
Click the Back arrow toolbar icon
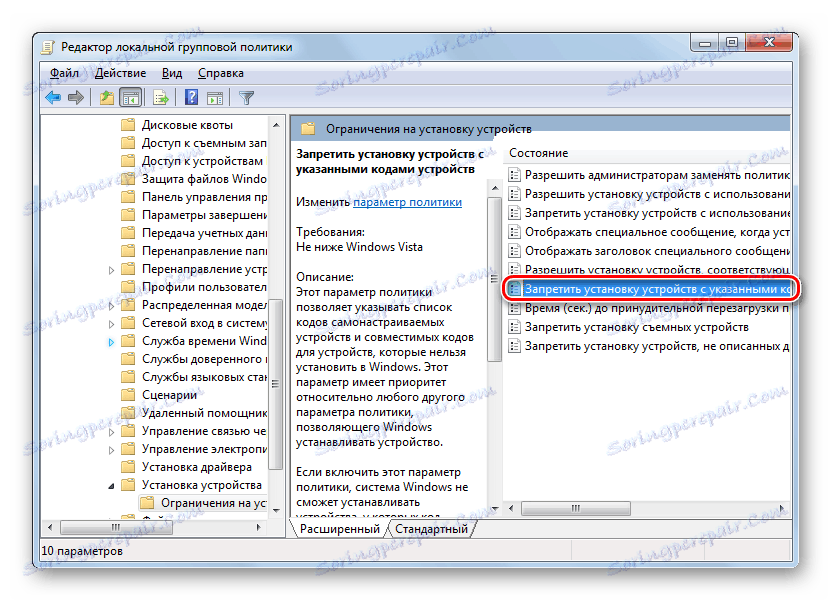point(53,98)
